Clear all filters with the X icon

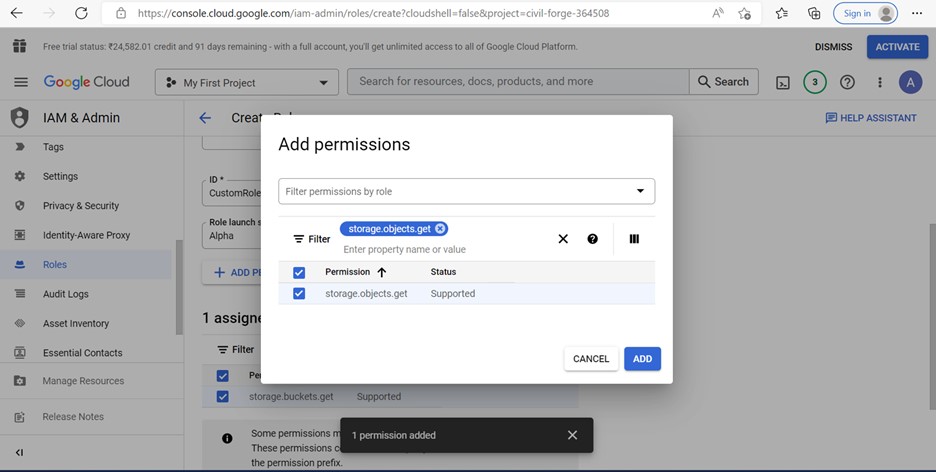coord(563,239)
